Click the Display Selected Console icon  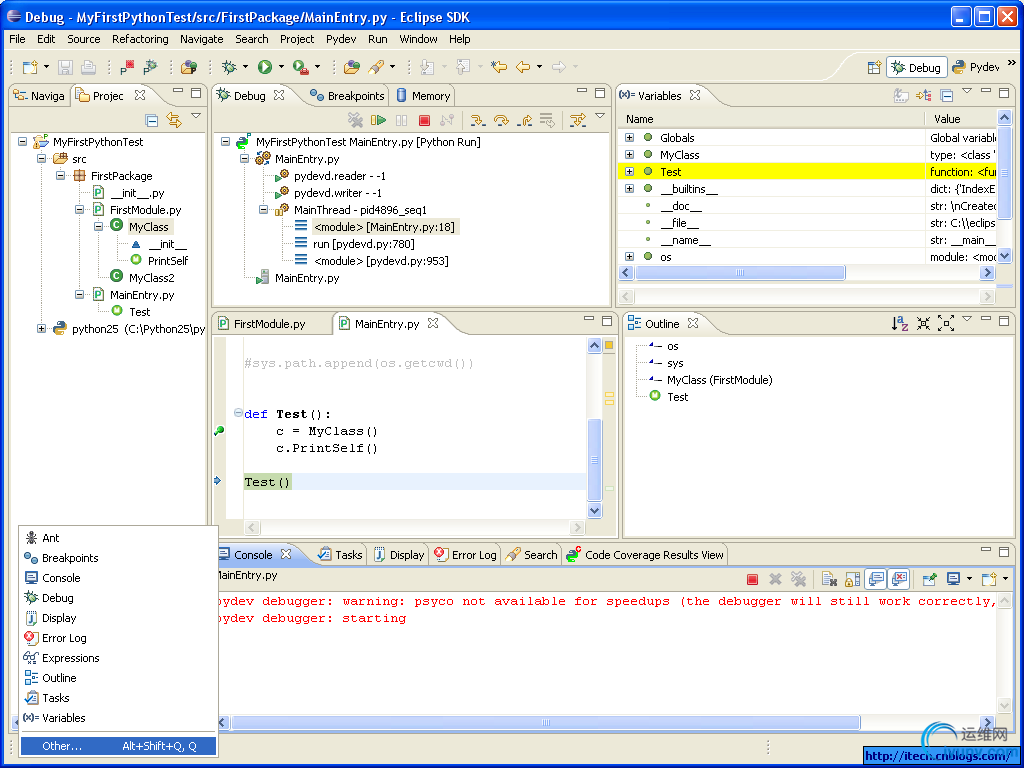pyautogui.click(x=953, y=579)
